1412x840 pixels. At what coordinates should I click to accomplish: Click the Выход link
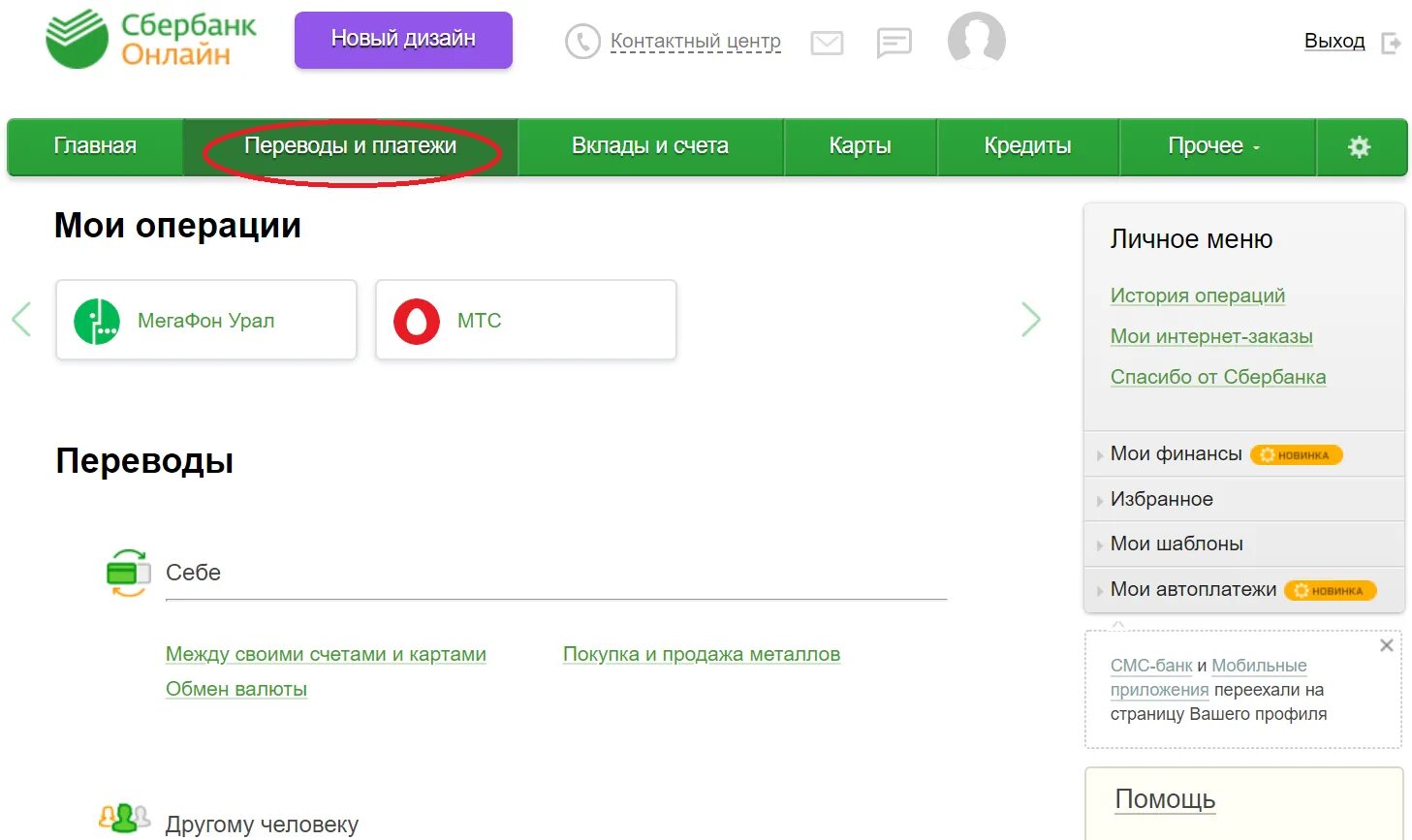click(x=1334, y=42)
